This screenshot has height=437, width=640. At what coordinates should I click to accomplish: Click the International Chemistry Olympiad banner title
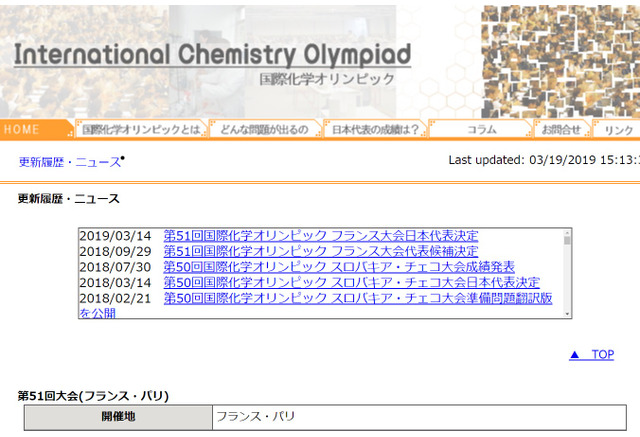point(212,55)
